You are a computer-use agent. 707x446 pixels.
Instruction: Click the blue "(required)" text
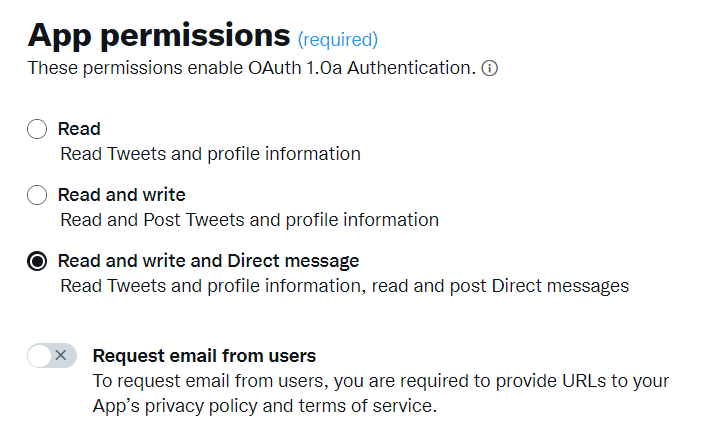338,40
